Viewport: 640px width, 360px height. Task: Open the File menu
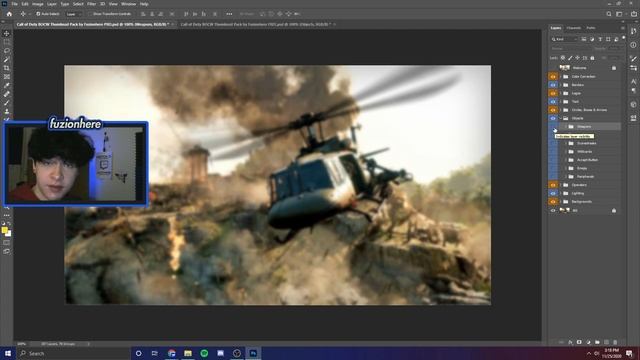pos(14,4)
